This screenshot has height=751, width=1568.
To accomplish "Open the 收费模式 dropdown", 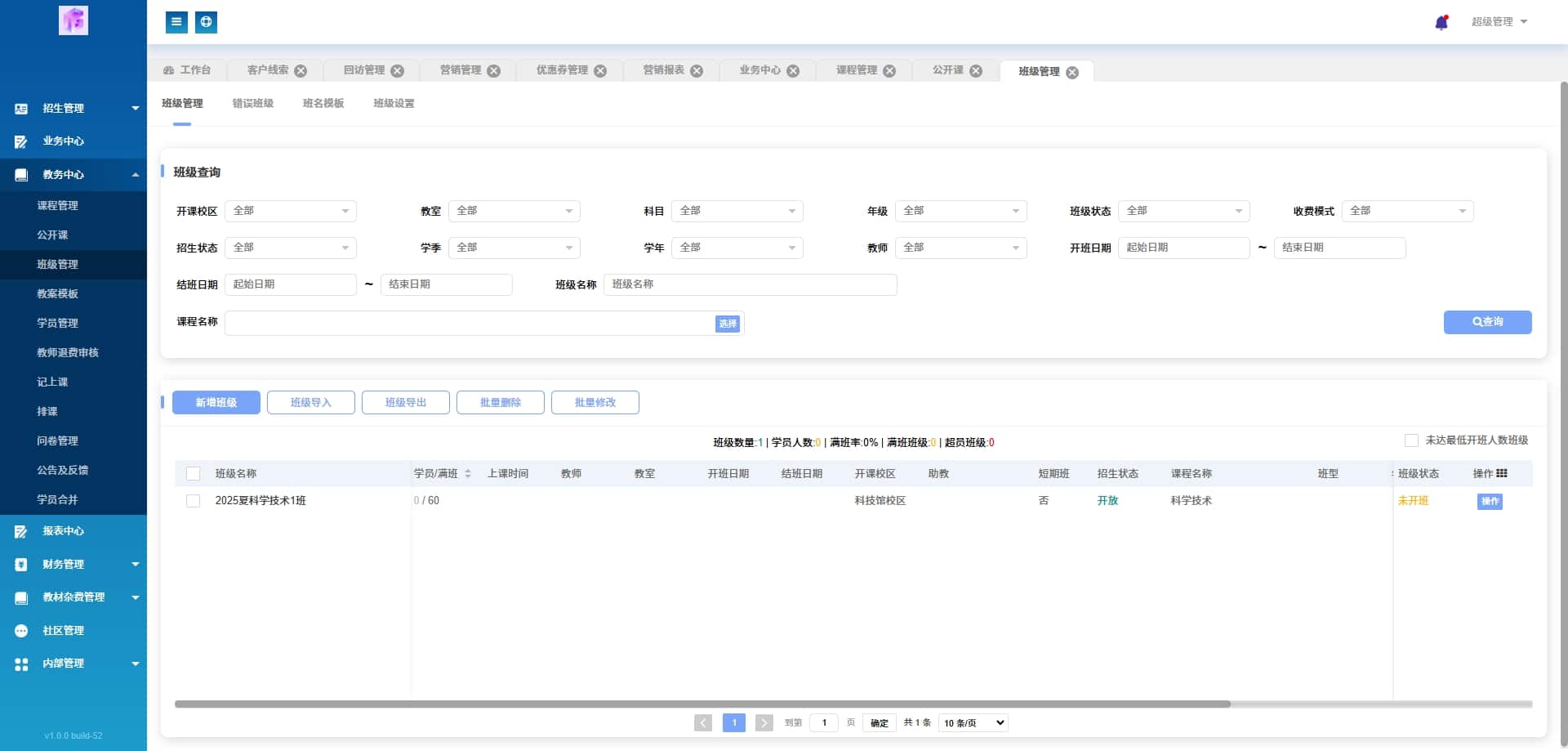I will [1408, 211].
